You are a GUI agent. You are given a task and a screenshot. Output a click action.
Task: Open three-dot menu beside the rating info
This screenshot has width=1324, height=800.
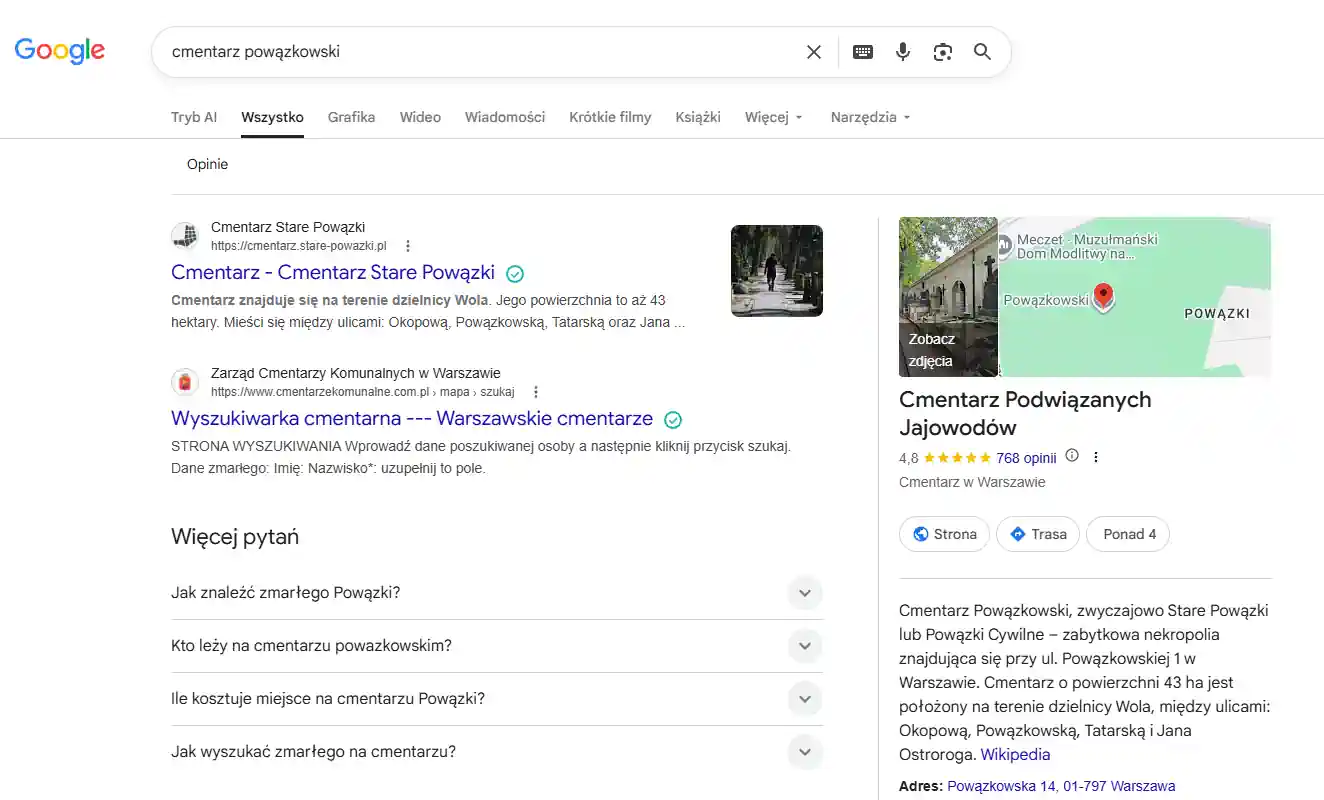[1096, 457]
